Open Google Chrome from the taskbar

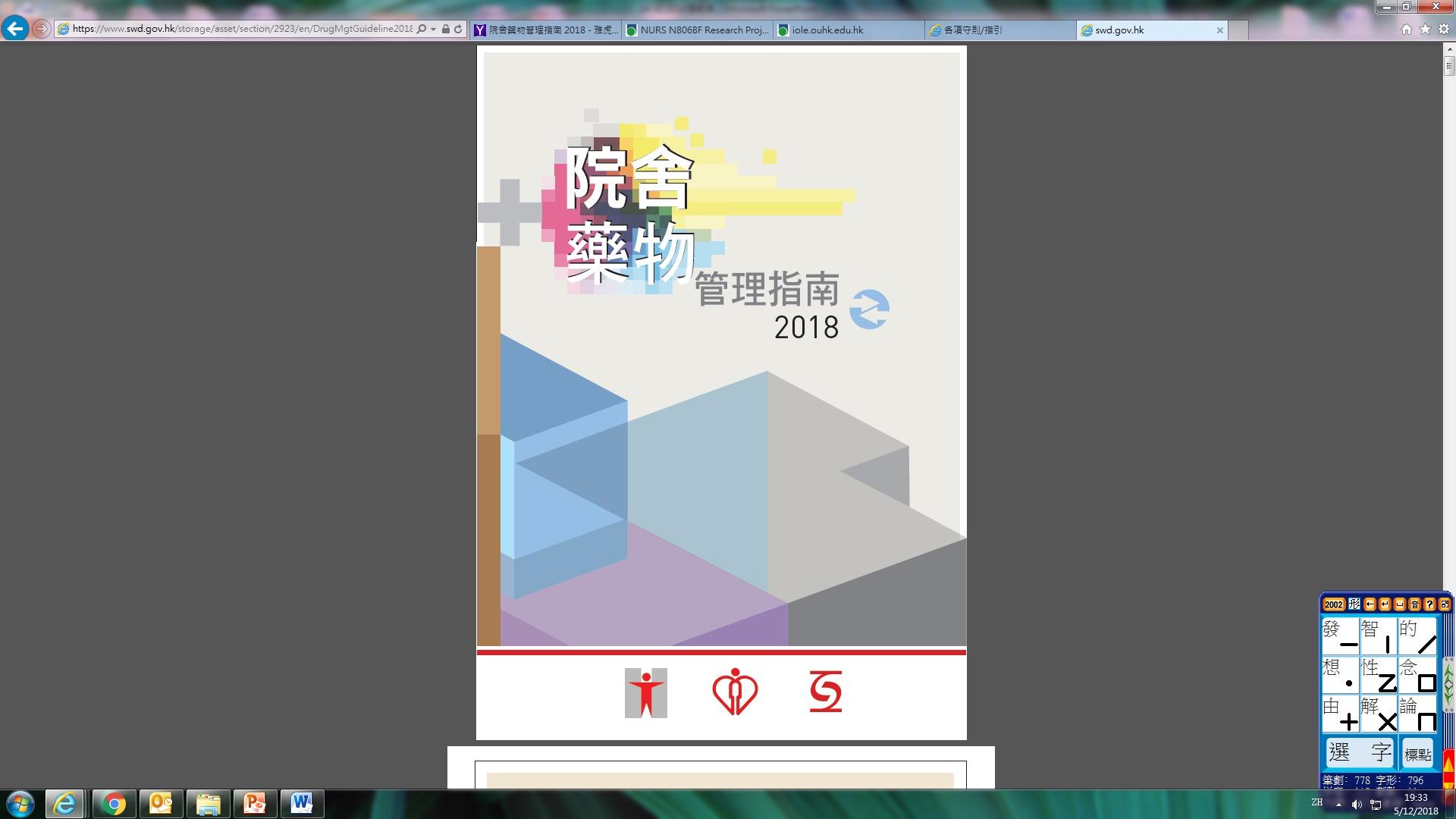point(114,804)
